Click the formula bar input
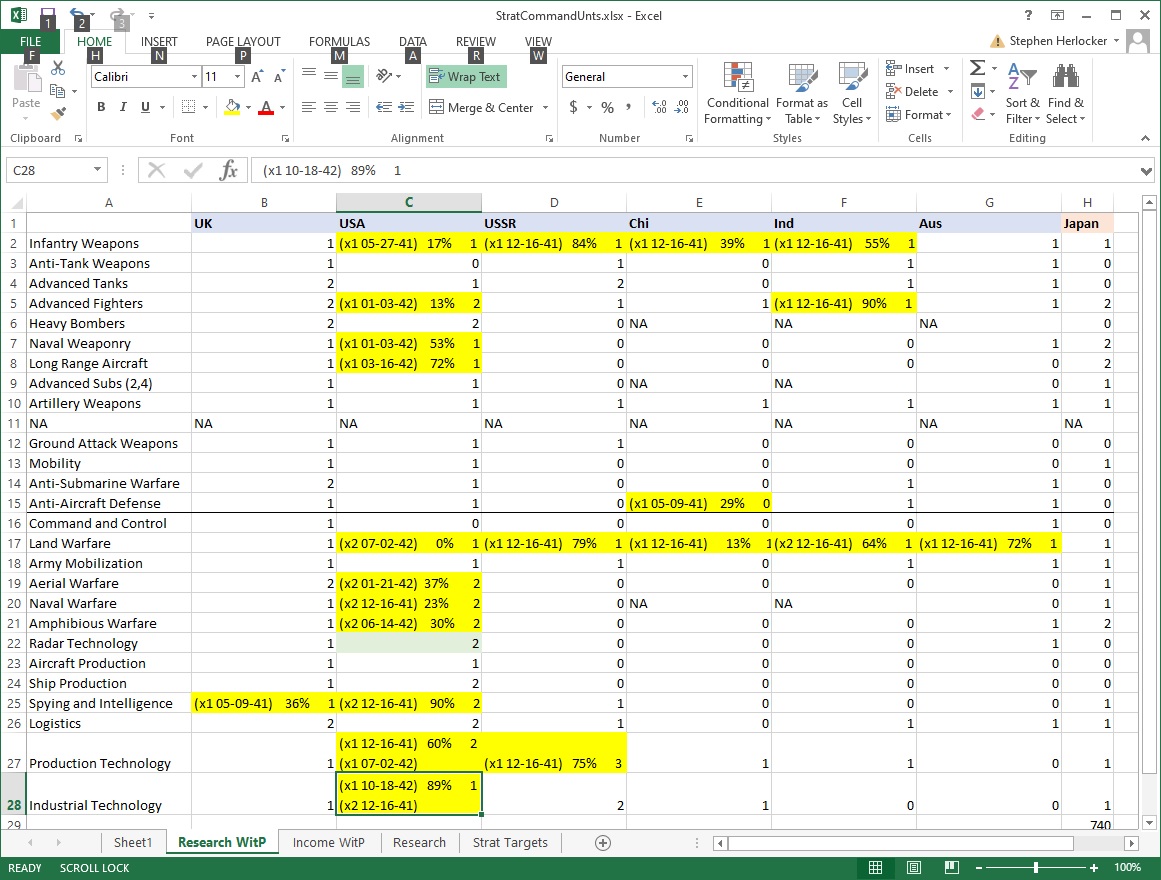 point(695,170)
